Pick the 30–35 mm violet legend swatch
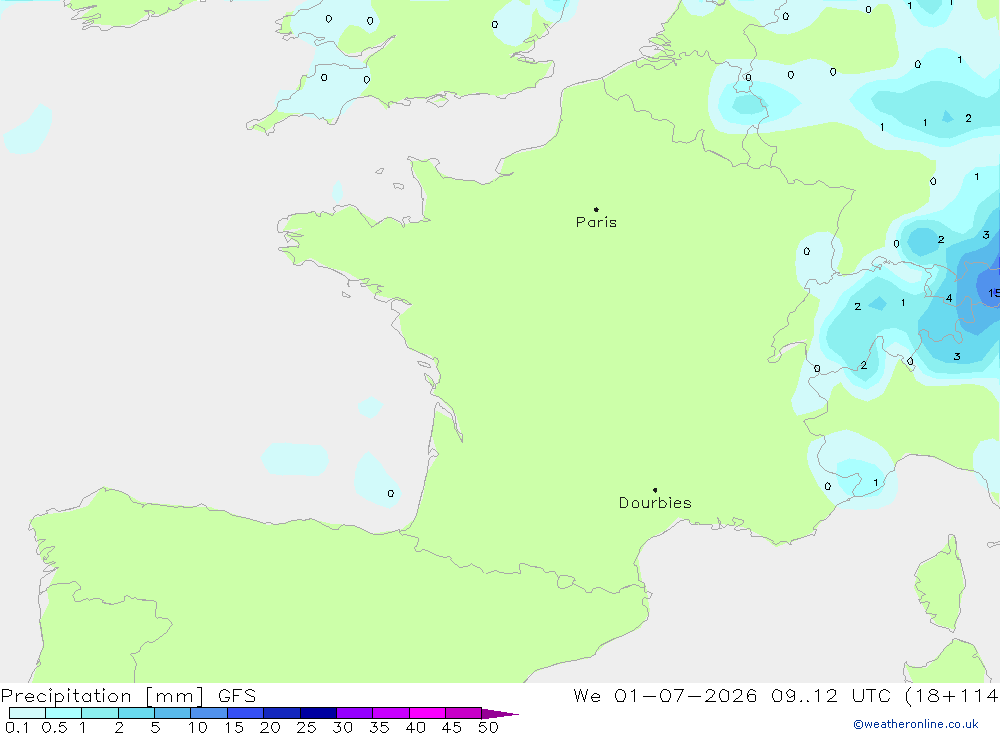 [355, 713]
